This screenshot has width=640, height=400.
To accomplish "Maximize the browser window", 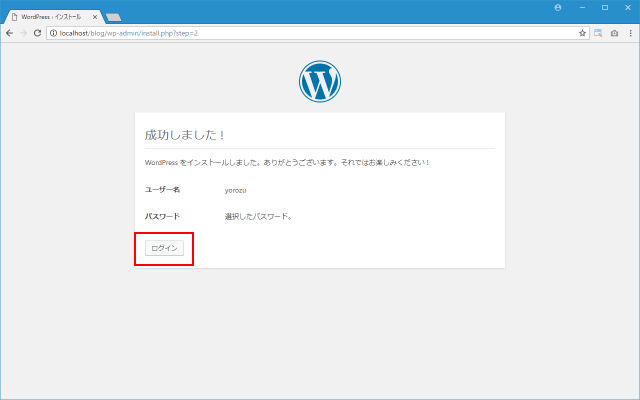I will 605,7.
